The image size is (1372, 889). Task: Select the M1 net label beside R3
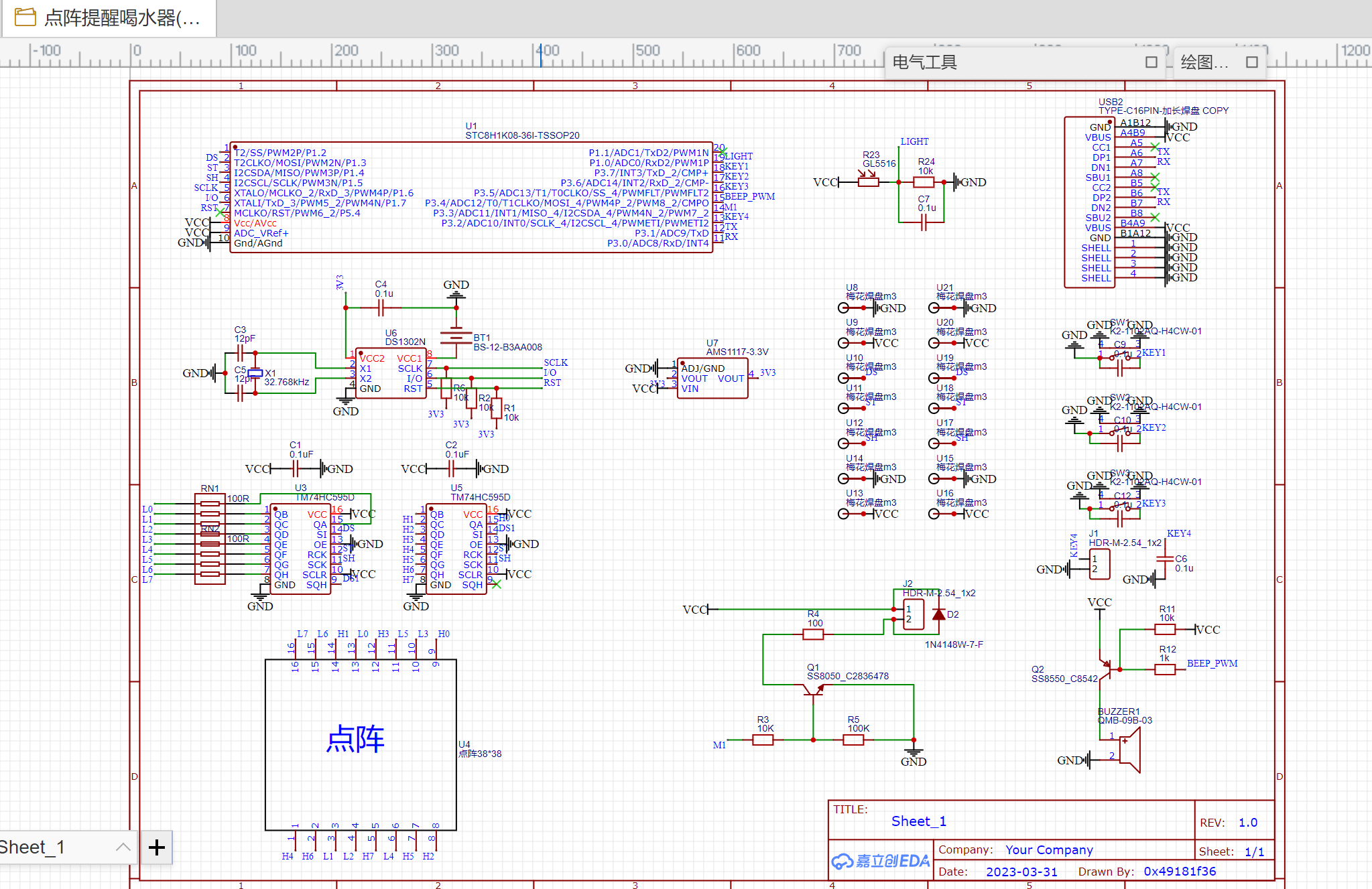[x=719, y=745]
